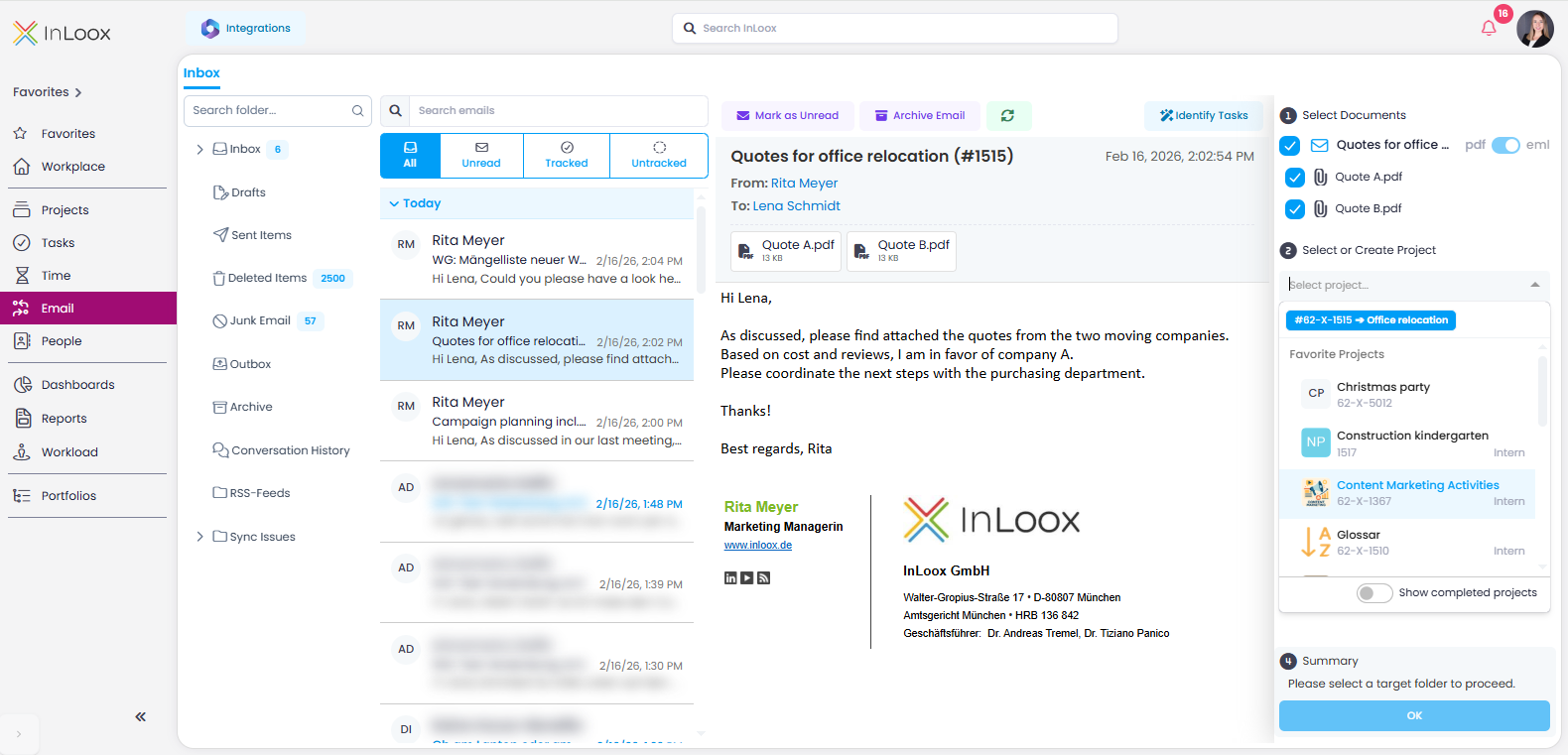Select the Content Marketing Activities project

point(1407,493)
